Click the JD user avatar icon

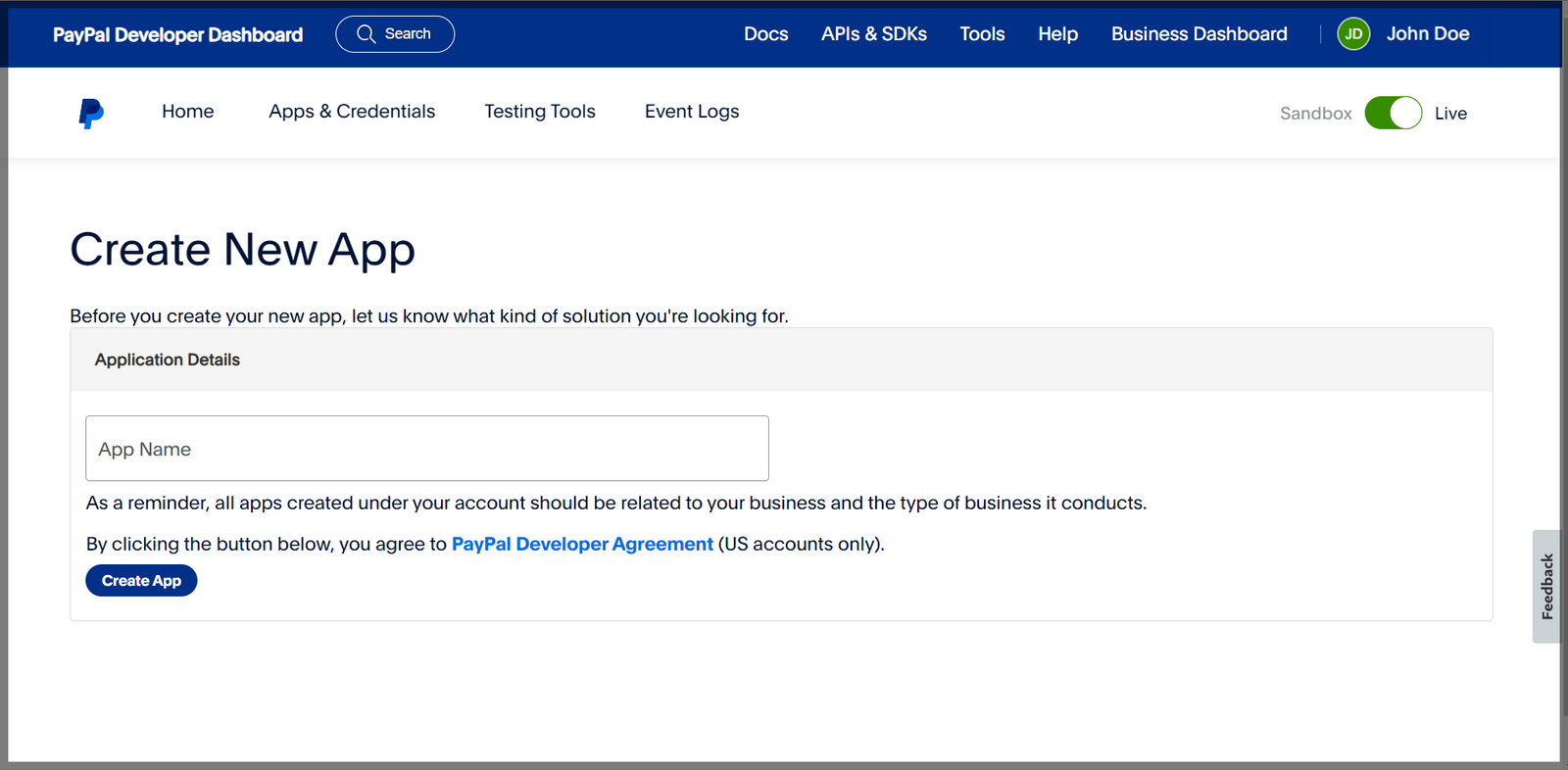(1353, 34)
